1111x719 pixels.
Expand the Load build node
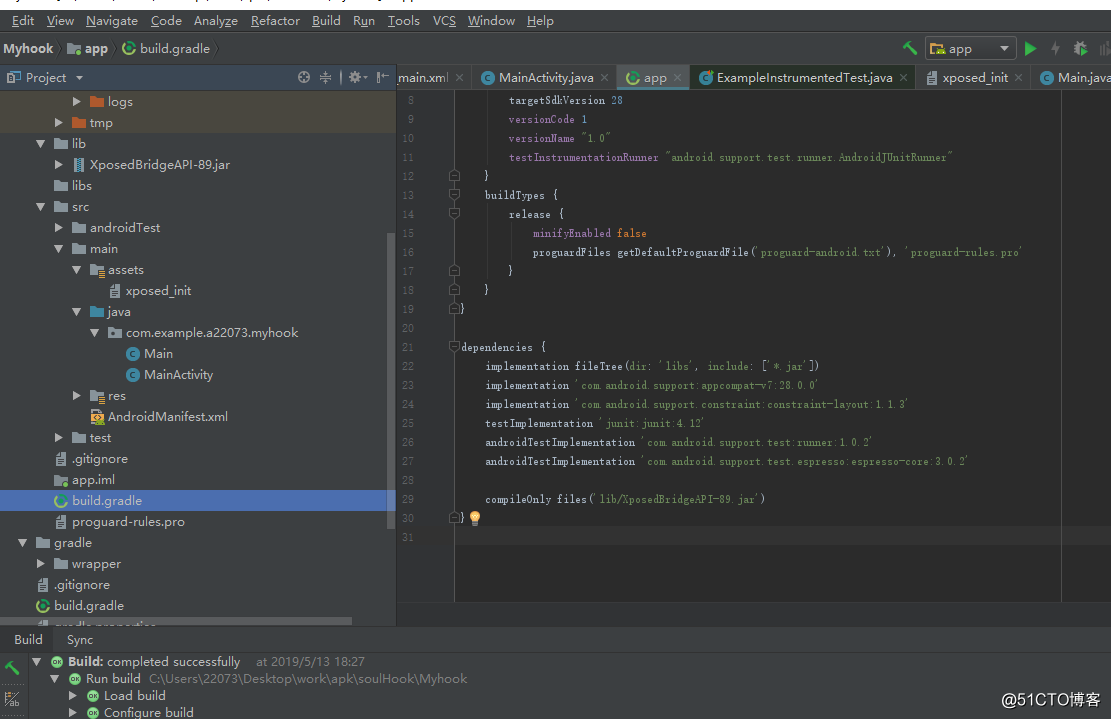click(72, 696)
